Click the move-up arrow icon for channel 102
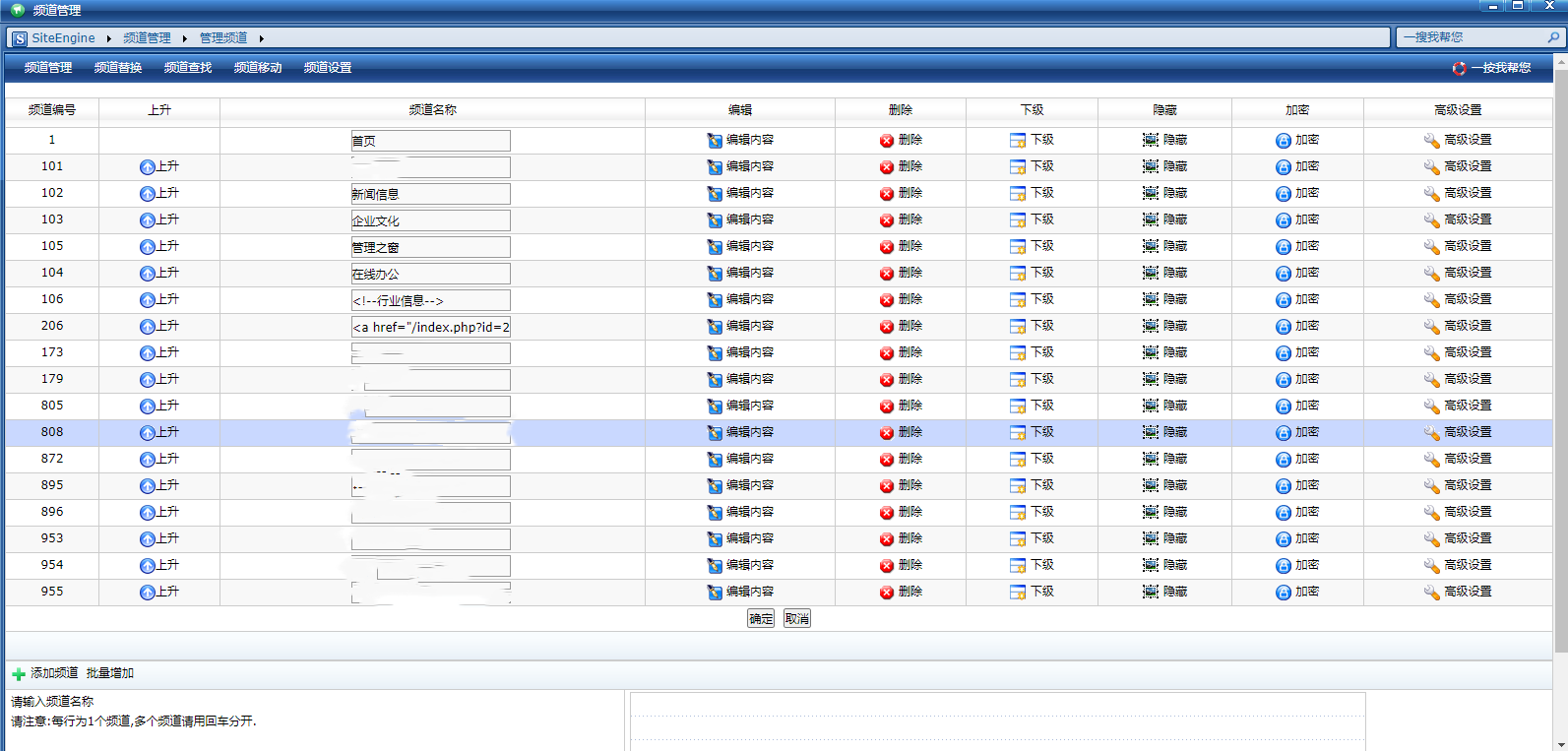Viewport: 1568px width, 751px height. pos(148,194)
